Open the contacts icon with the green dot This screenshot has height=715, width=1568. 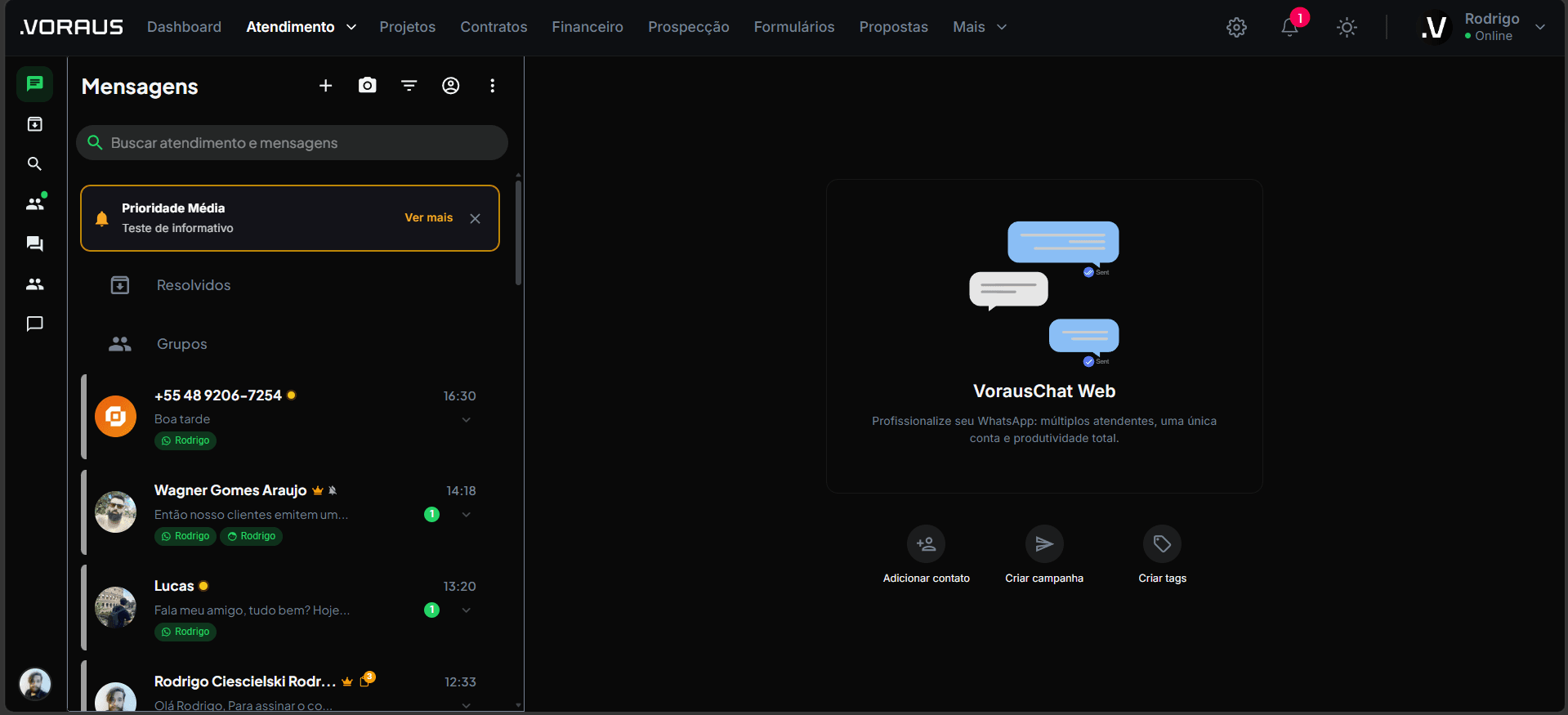tap(35, 203)
